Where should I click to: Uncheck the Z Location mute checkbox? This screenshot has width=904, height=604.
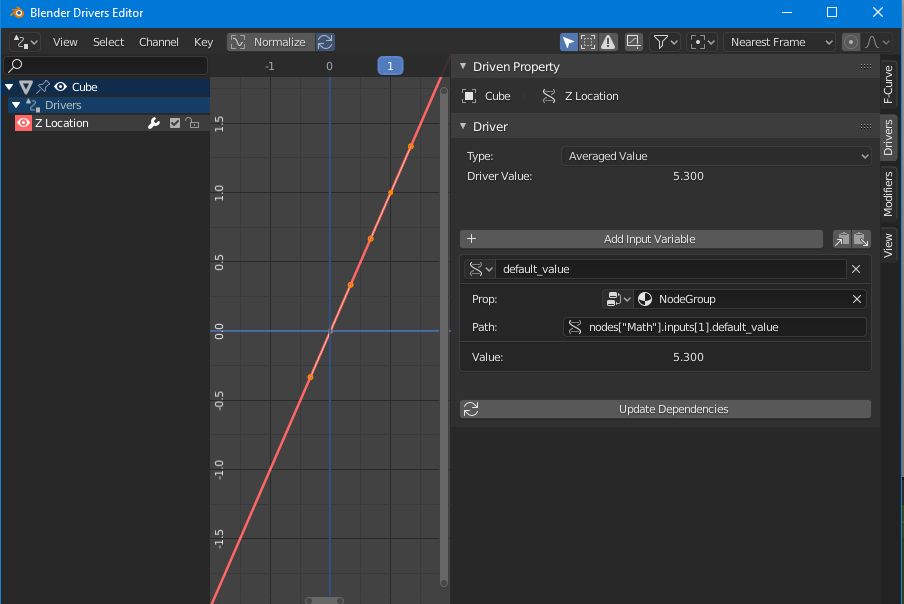click(x=175, y=123)
